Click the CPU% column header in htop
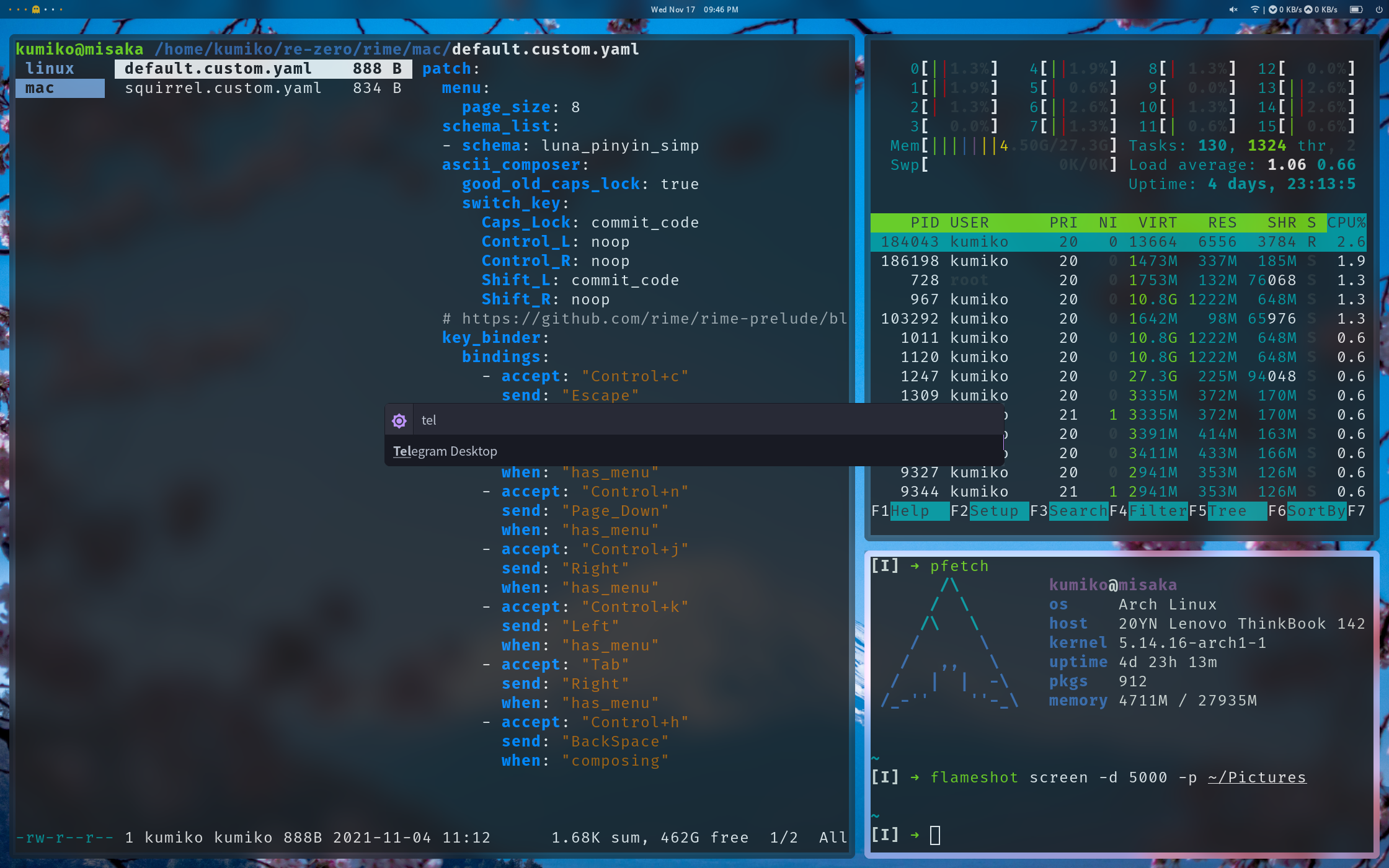The width and height of the screenshot is (1389, 868). coord(1346,223)
